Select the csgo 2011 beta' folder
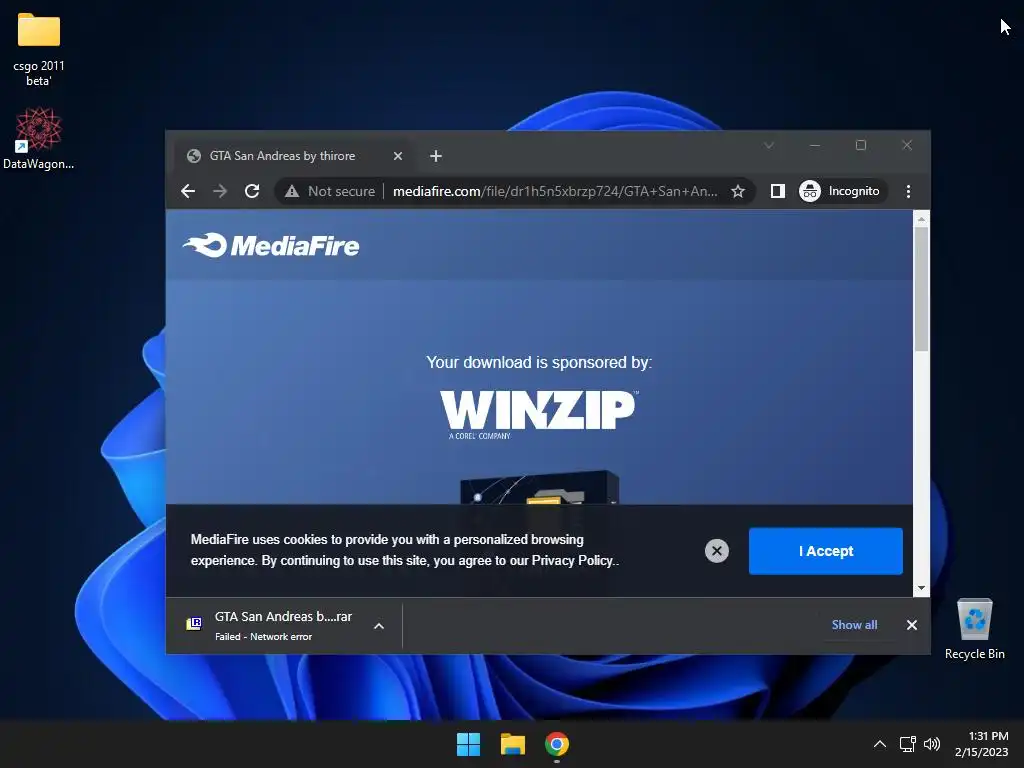1024x768 pixels. [x=39, y=49]
